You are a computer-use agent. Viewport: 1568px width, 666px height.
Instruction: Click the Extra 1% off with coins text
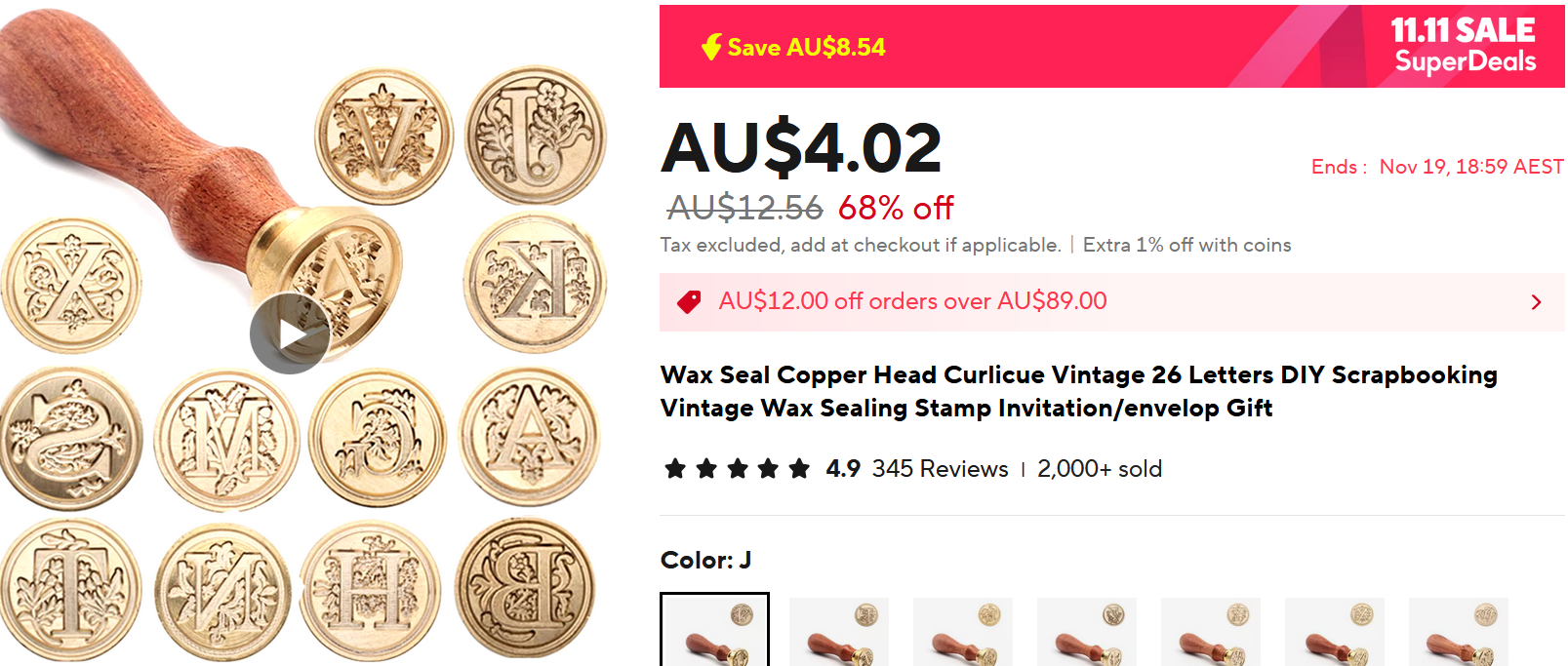(x=1186, y=245)
